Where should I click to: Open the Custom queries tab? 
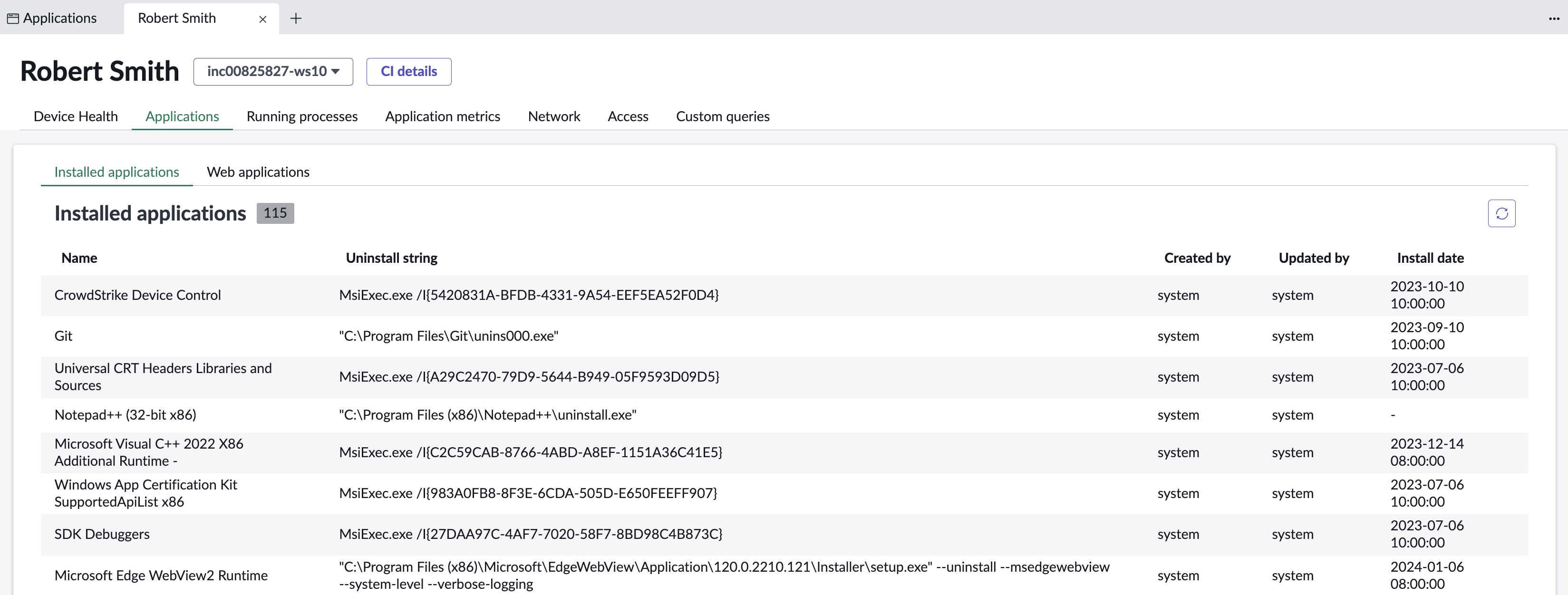723,116
